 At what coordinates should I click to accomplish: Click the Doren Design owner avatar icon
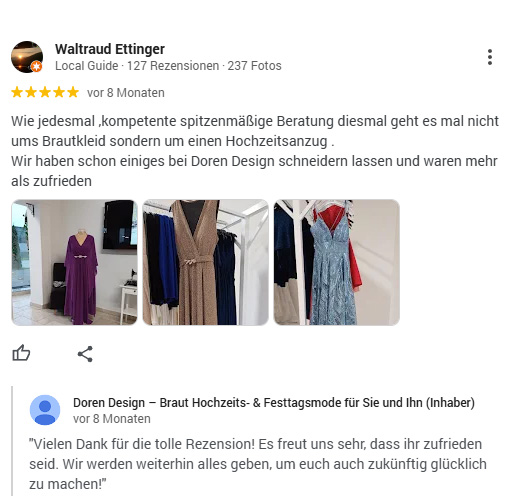click(45, 410)
